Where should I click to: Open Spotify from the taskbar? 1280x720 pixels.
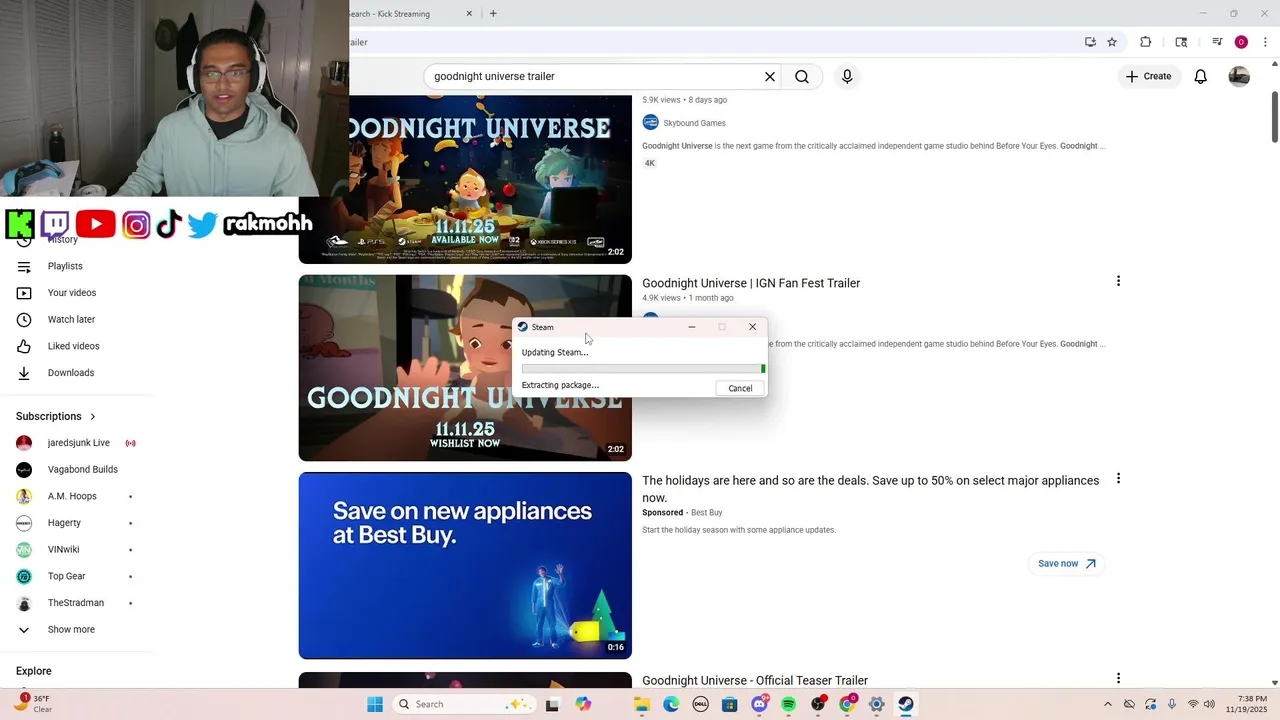click(788, 704)
